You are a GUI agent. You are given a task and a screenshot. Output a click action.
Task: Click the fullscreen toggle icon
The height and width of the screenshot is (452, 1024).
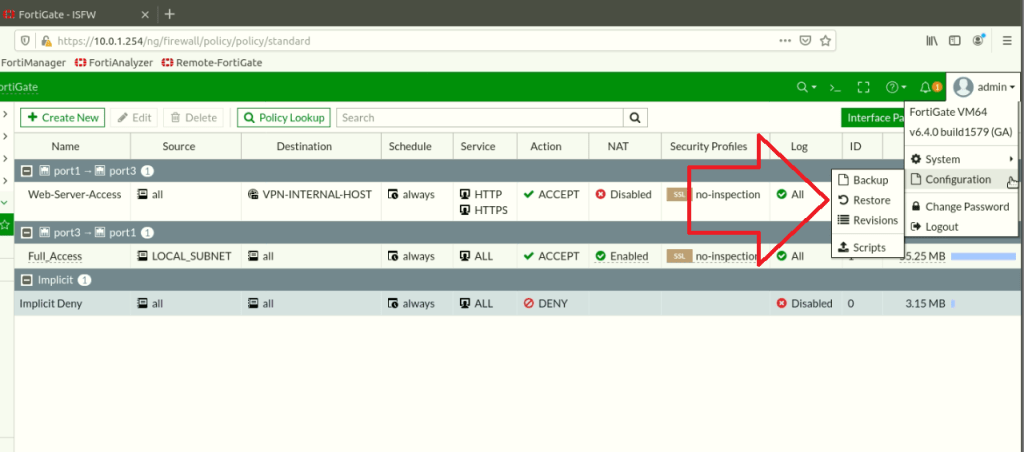[x=864, y=87]
